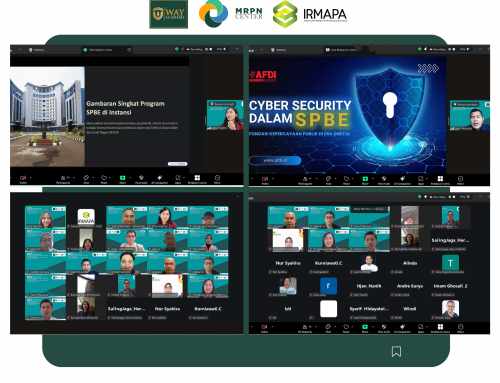Select the Imam Ghozali participant tile
The image size is (500, 383).
tap(450, 286)
